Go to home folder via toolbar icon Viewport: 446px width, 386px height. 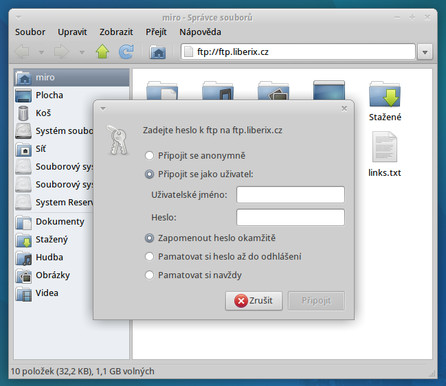click(158, 52)
